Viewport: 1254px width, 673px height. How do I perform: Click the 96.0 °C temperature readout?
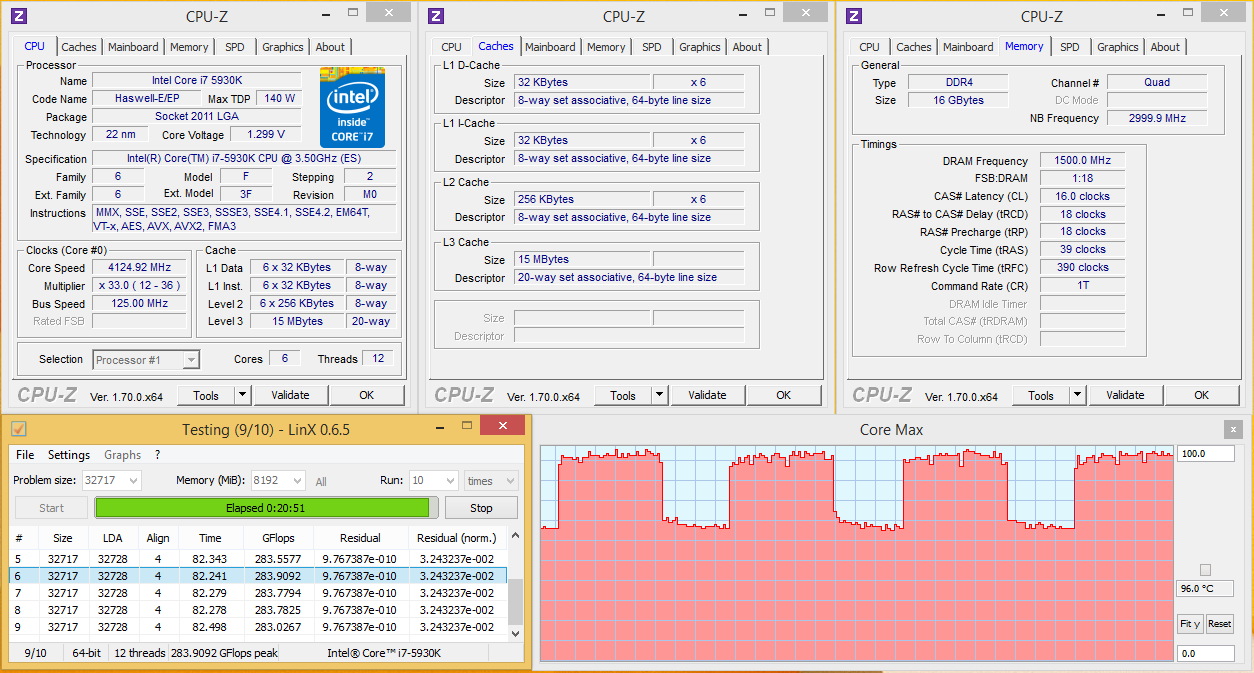(1205, 589)
